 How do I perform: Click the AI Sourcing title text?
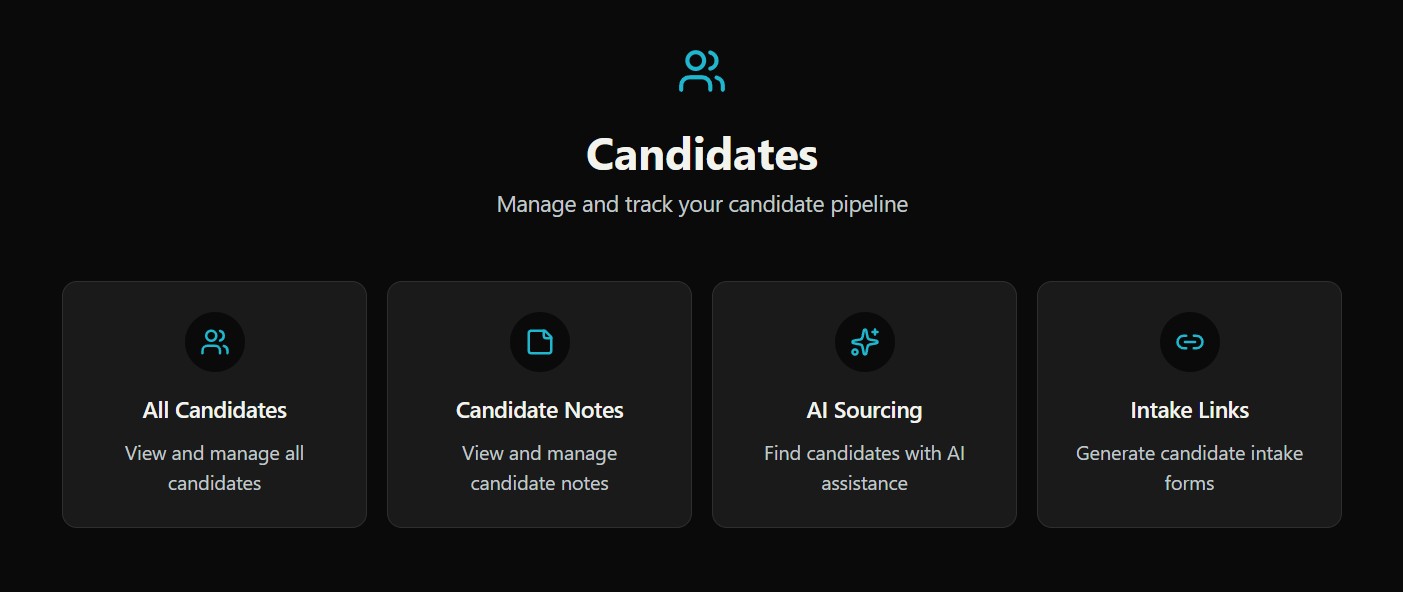864,409
